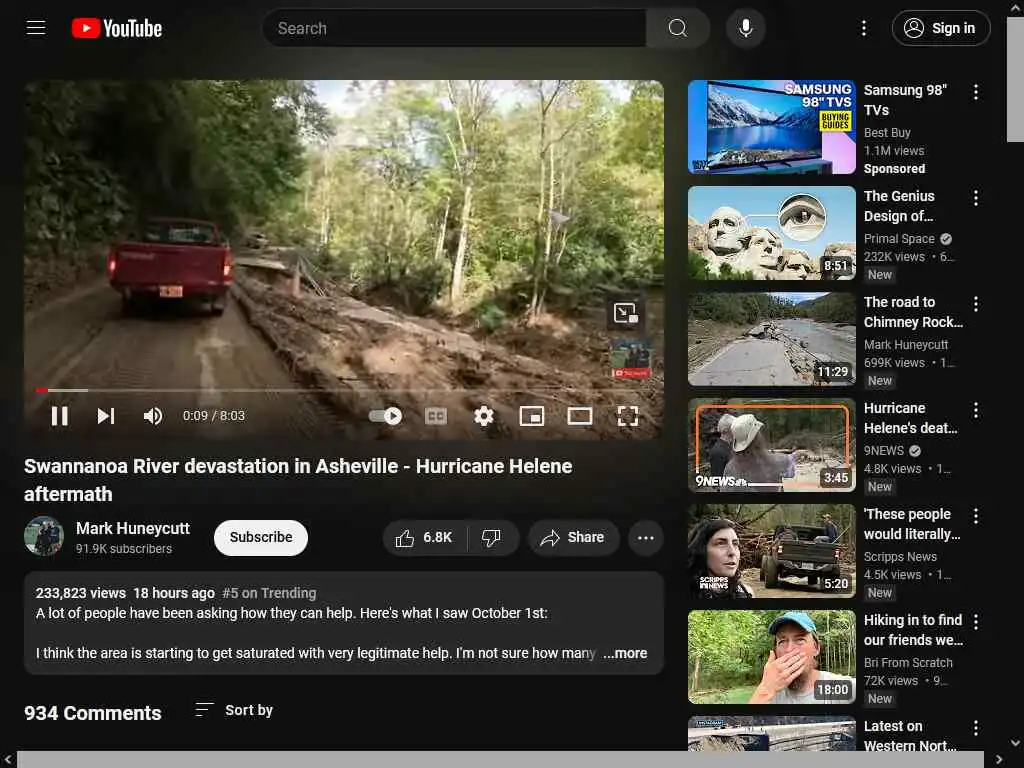1024x768 pixels.
Task: Open The road to Chimney Rock thumbnail
Action: [771, 339]
